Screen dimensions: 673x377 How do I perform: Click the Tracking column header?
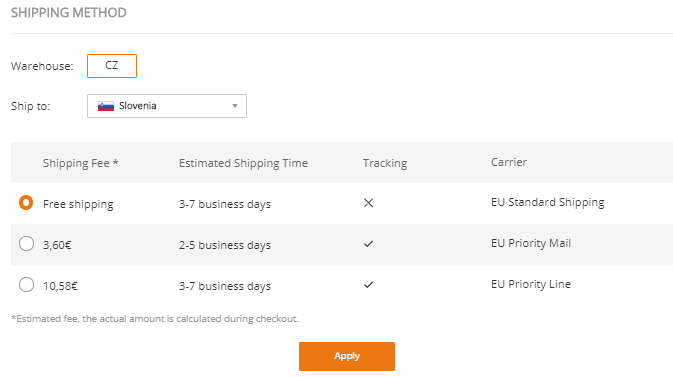385,163
